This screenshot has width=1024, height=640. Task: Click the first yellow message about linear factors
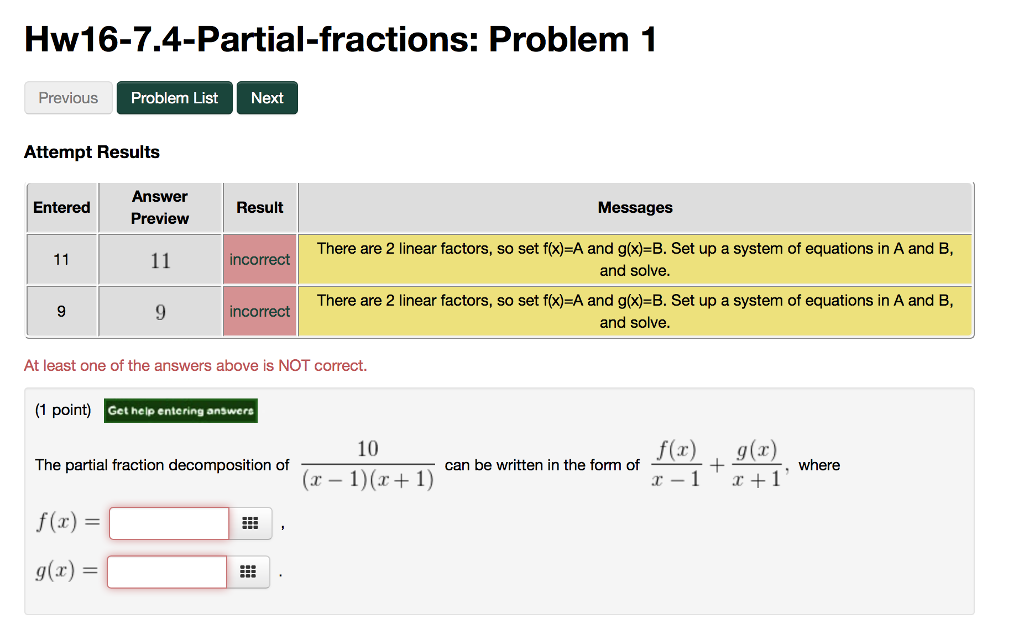coord(635,259)
